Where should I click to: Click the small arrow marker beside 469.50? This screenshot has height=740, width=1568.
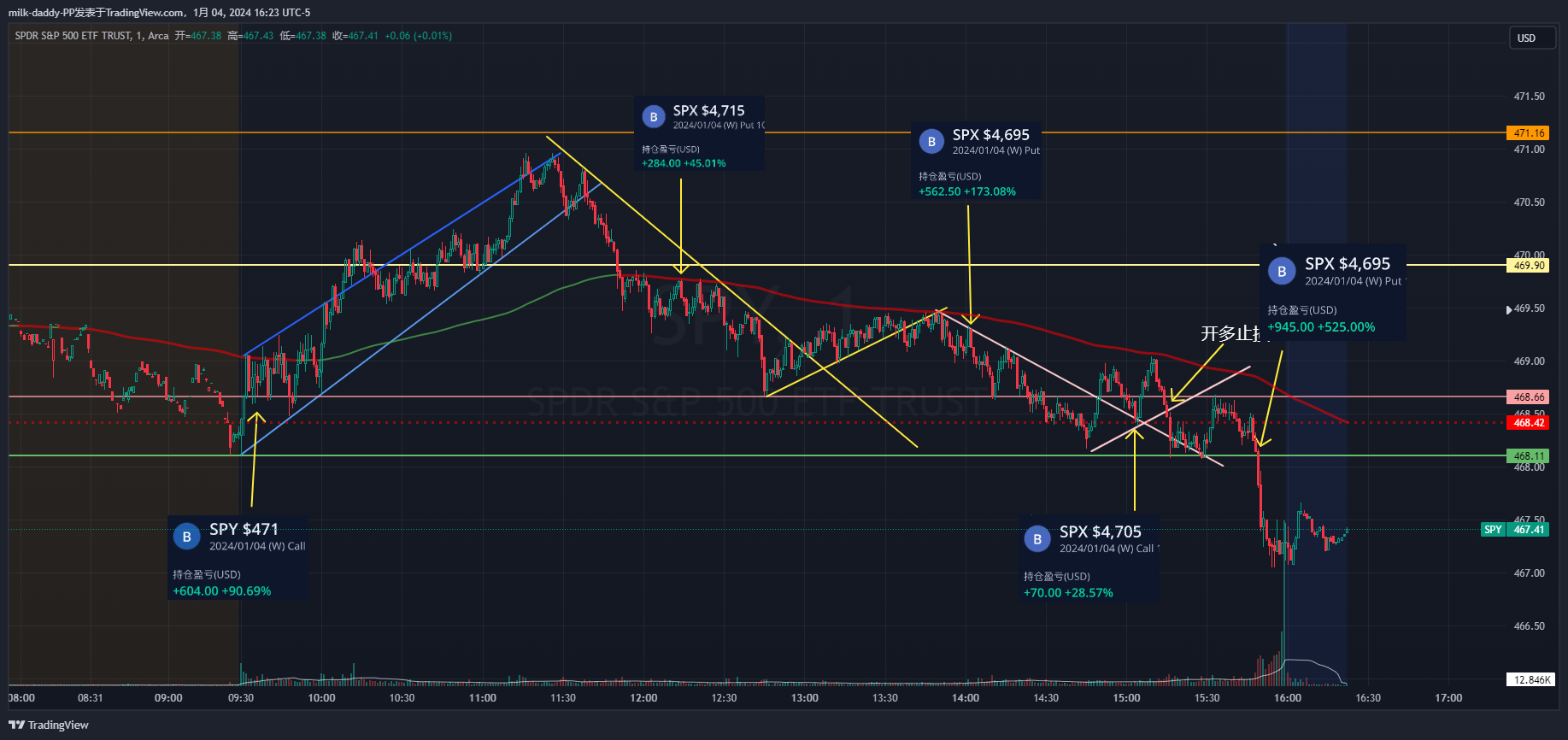1508,309
